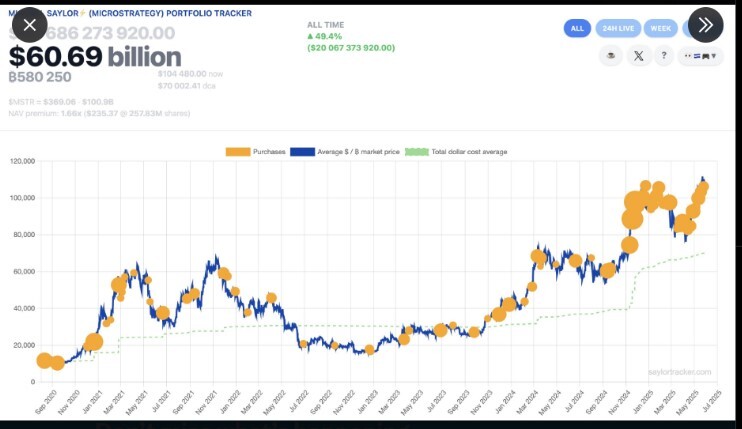Select the ALL time range tab

pos(577,28)
